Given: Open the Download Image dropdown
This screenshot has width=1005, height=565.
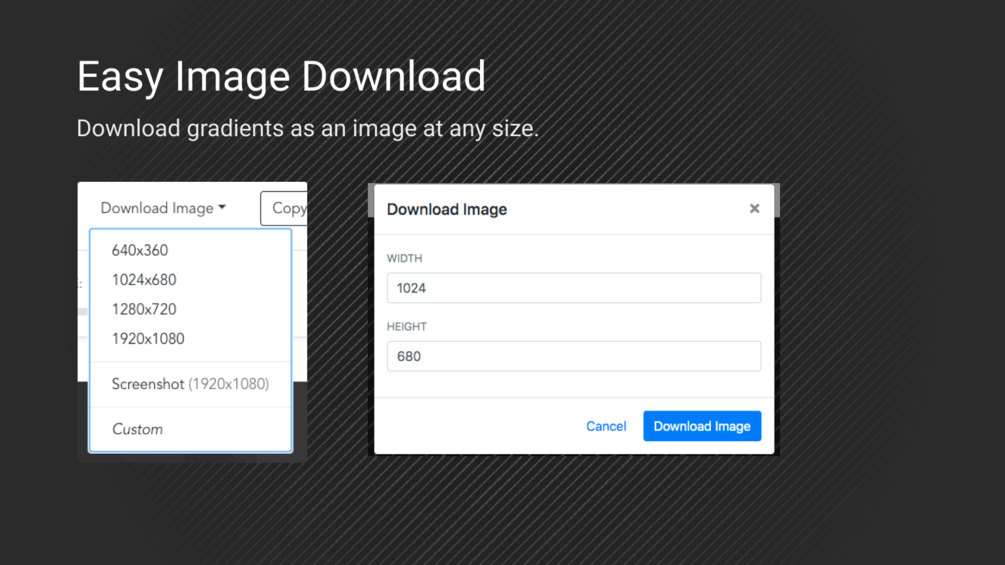Looking at the screenshot, I should click(163, 208).
